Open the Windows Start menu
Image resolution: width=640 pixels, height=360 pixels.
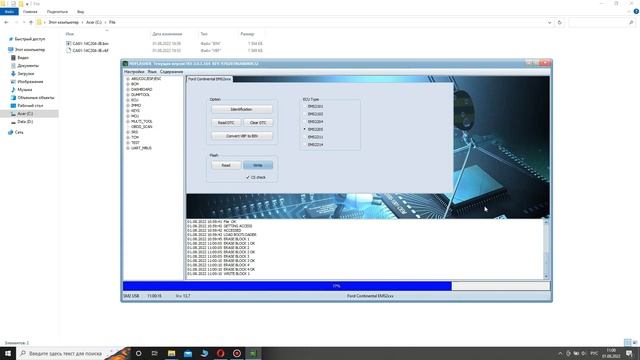tap(8, 353)
